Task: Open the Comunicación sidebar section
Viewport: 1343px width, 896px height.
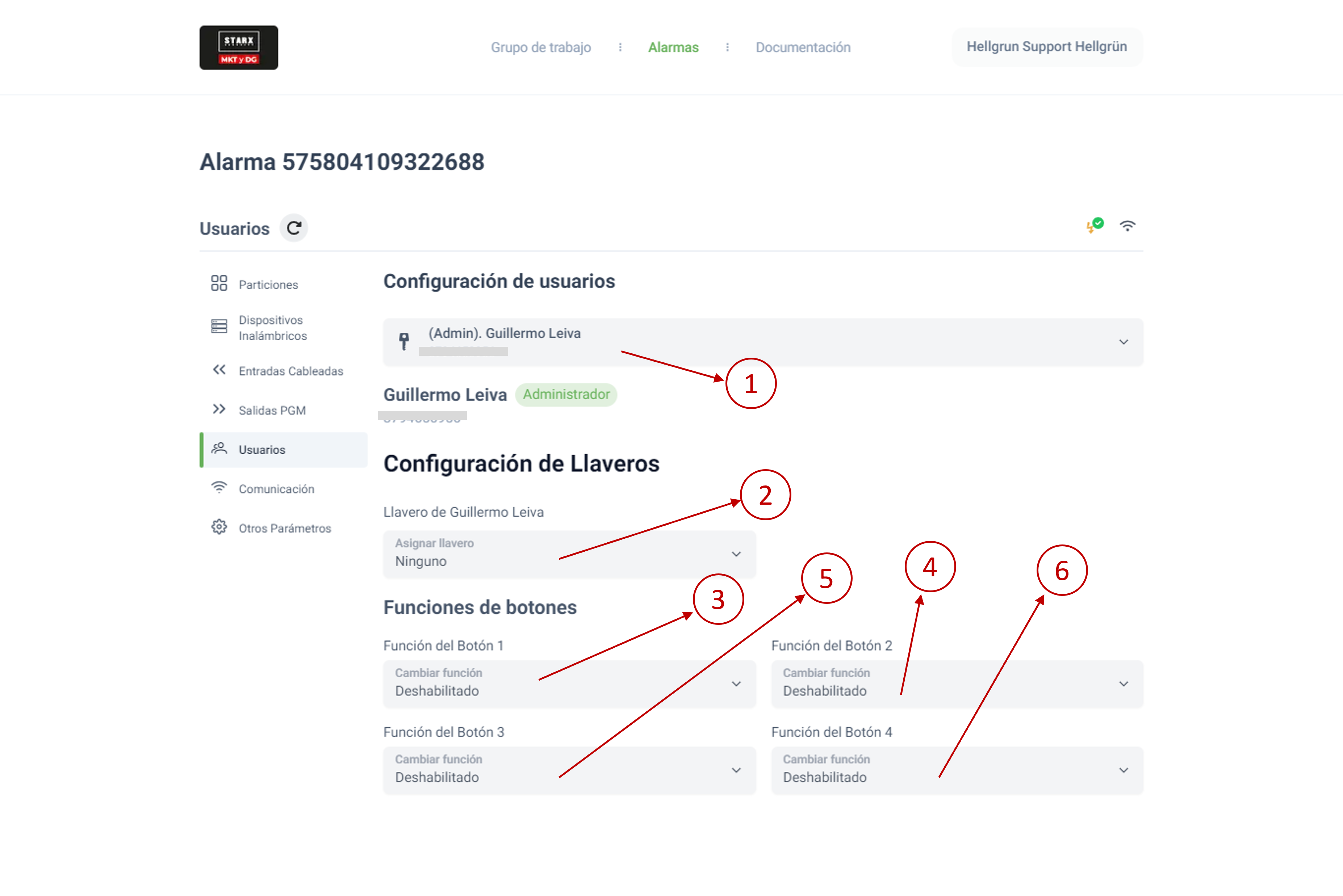Action: click(x=276, y=489)
